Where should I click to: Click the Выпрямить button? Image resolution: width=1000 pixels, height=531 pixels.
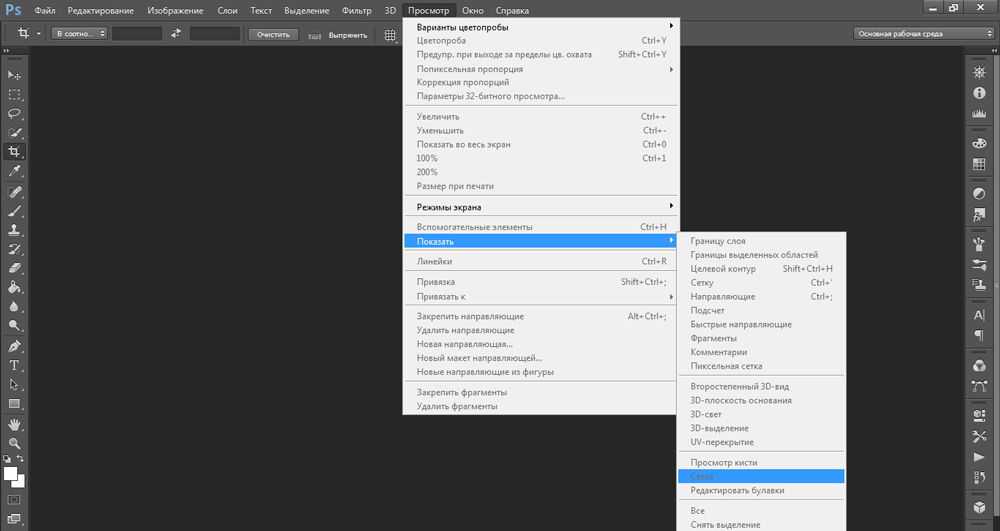pos(347,35)
